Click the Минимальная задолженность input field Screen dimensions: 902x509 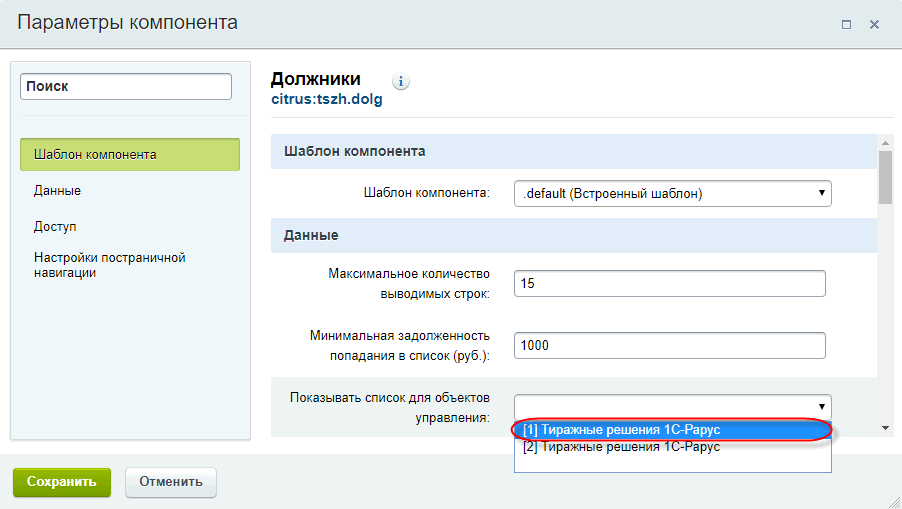click(670, 345)
